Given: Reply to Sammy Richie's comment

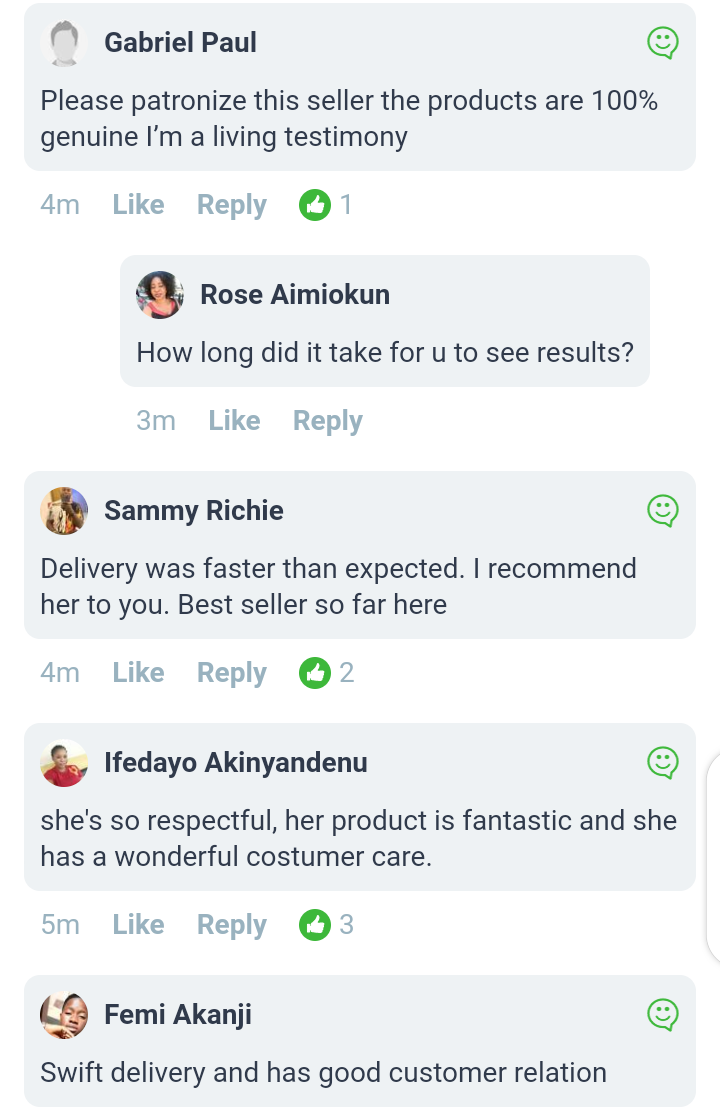Looking at the screenshot, I should pos(231,673).
